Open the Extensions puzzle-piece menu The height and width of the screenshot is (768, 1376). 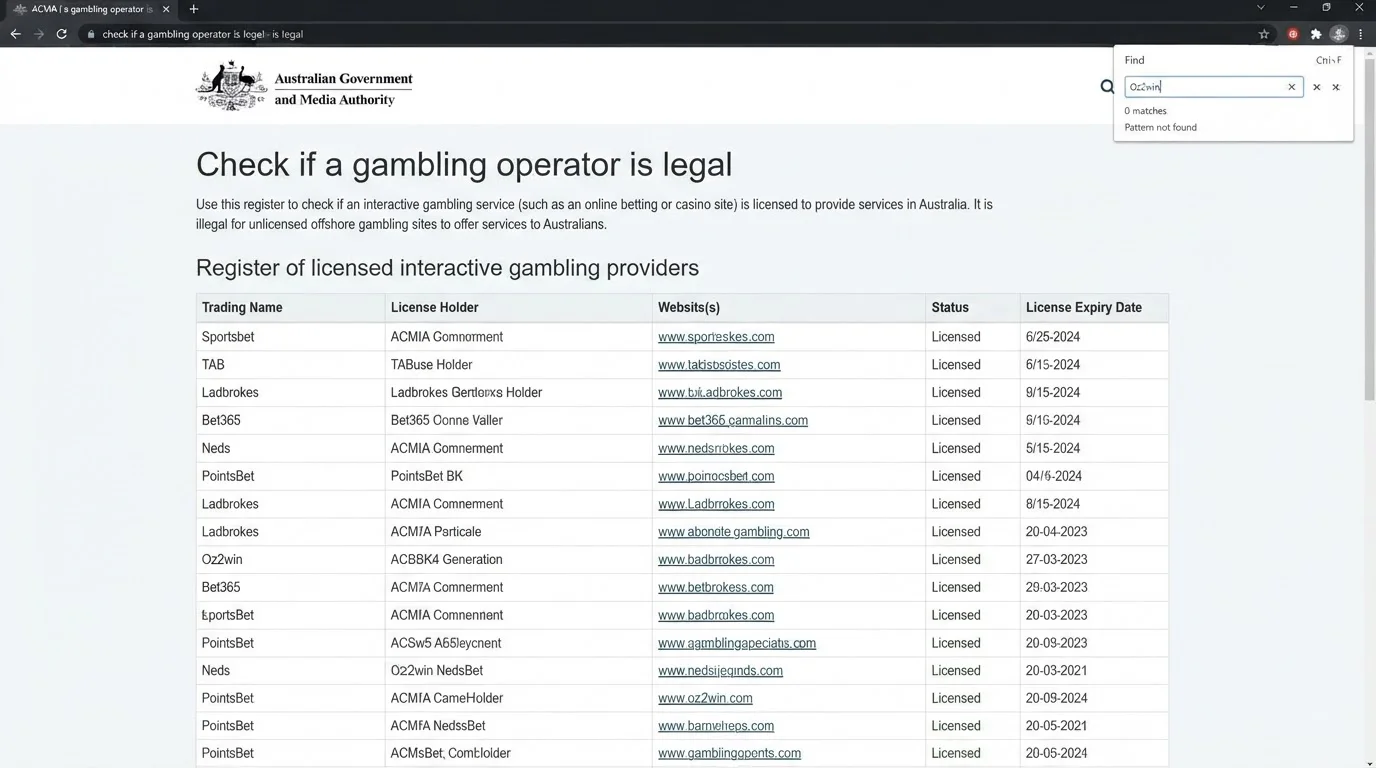[x=1316, y=34]
